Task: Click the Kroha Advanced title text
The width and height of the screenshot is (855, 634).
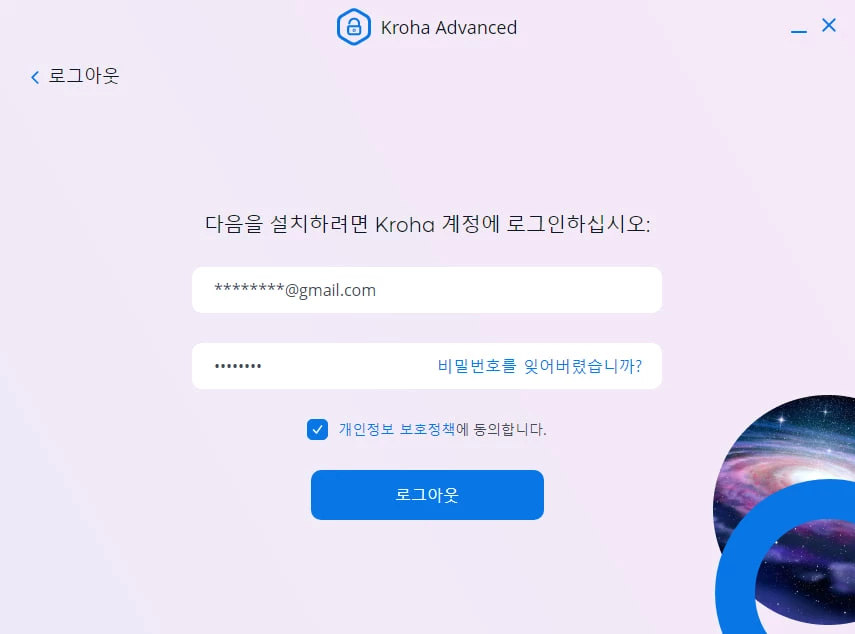Action: (x=448, y=27)
